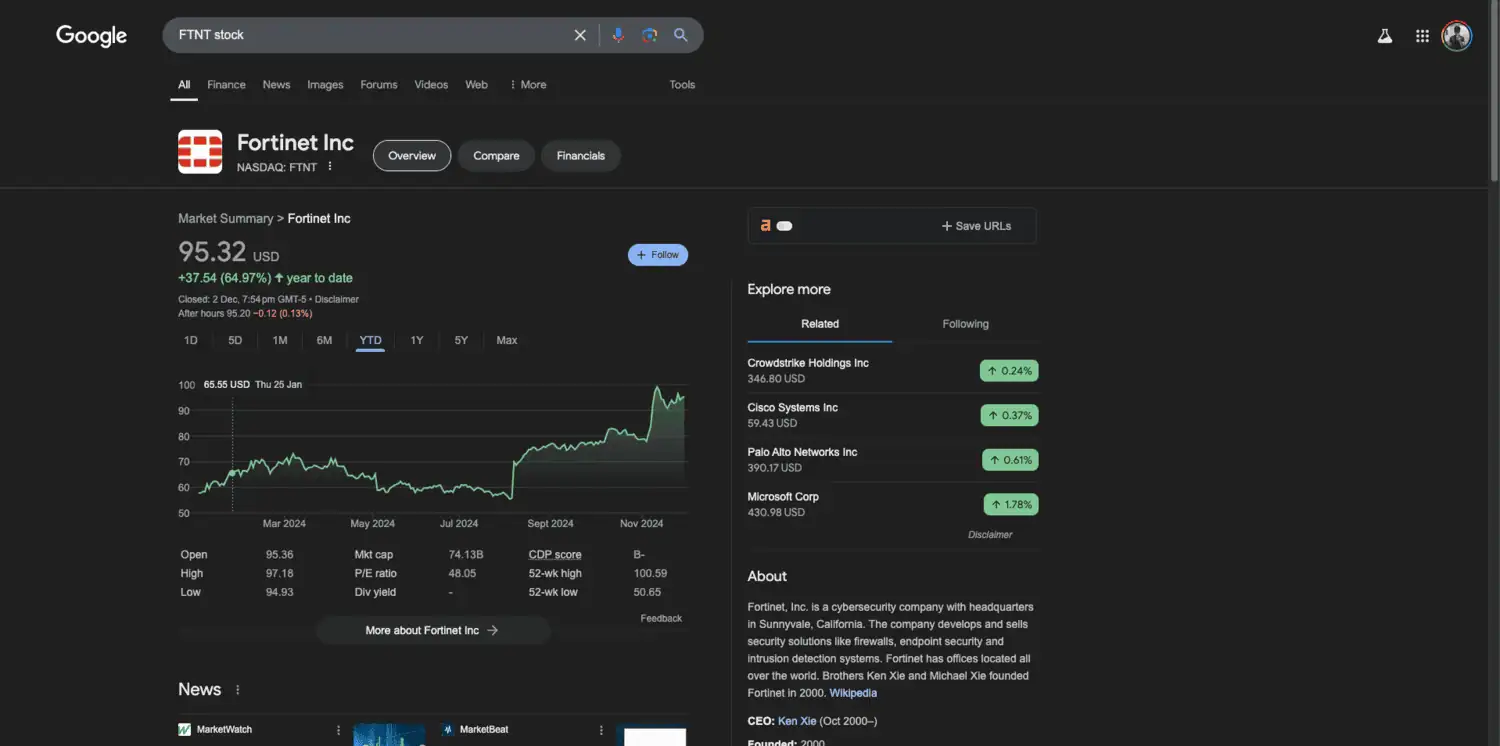Select the Financials chip
This screenshot has width=1500, height=746.
click(581, 156)
